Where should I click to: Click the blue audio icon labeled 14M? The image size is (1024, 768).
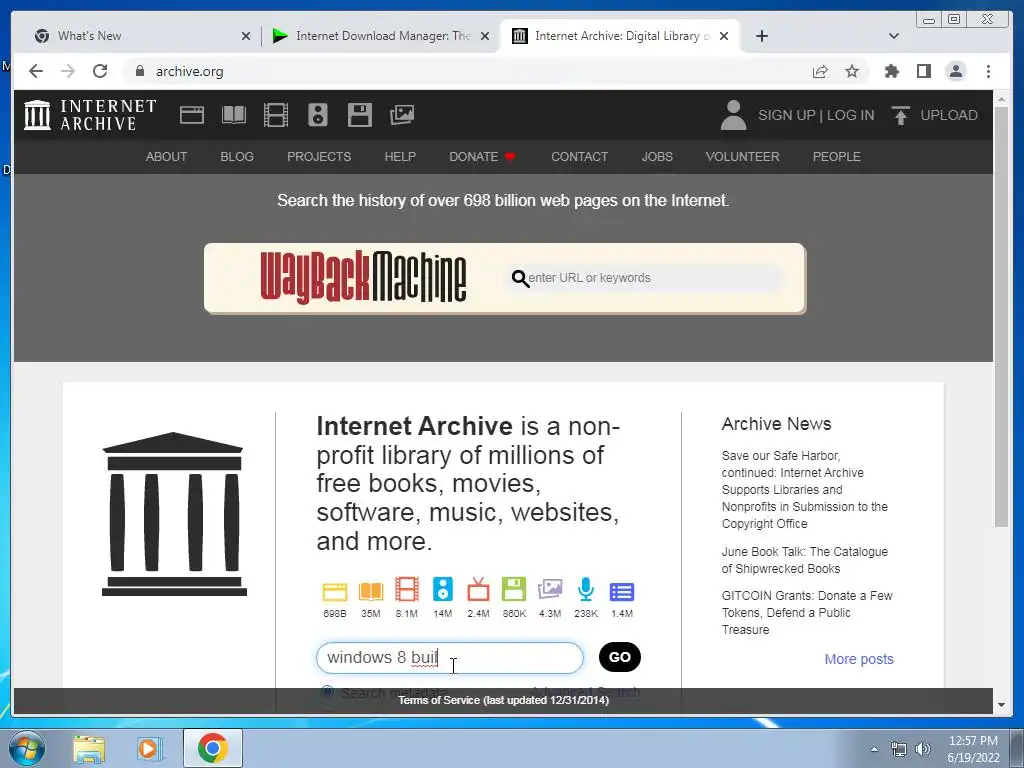click(x=442, y=590)
